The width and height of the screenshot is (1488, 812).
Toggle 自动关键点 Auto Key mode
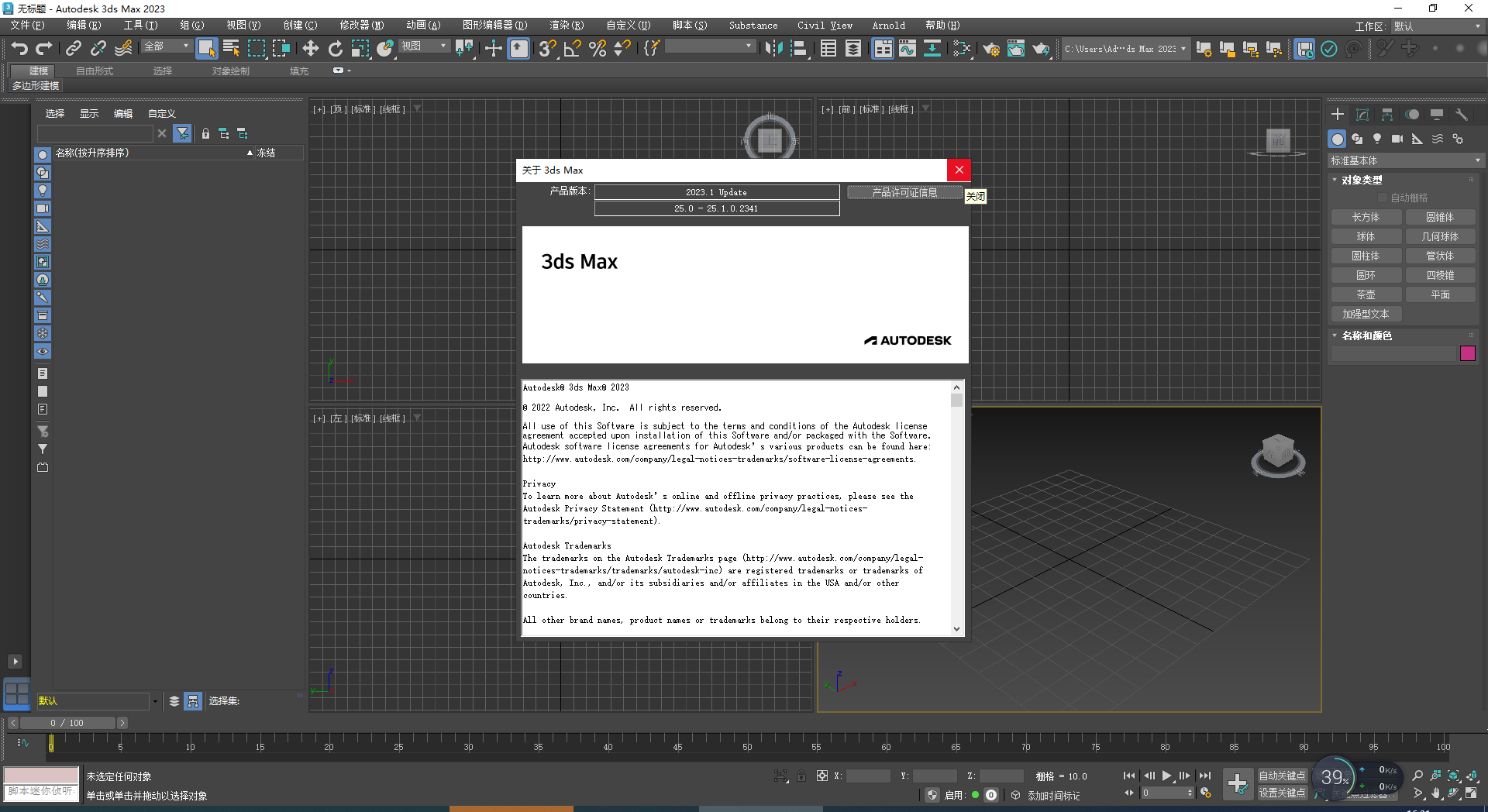(1282, 776)
